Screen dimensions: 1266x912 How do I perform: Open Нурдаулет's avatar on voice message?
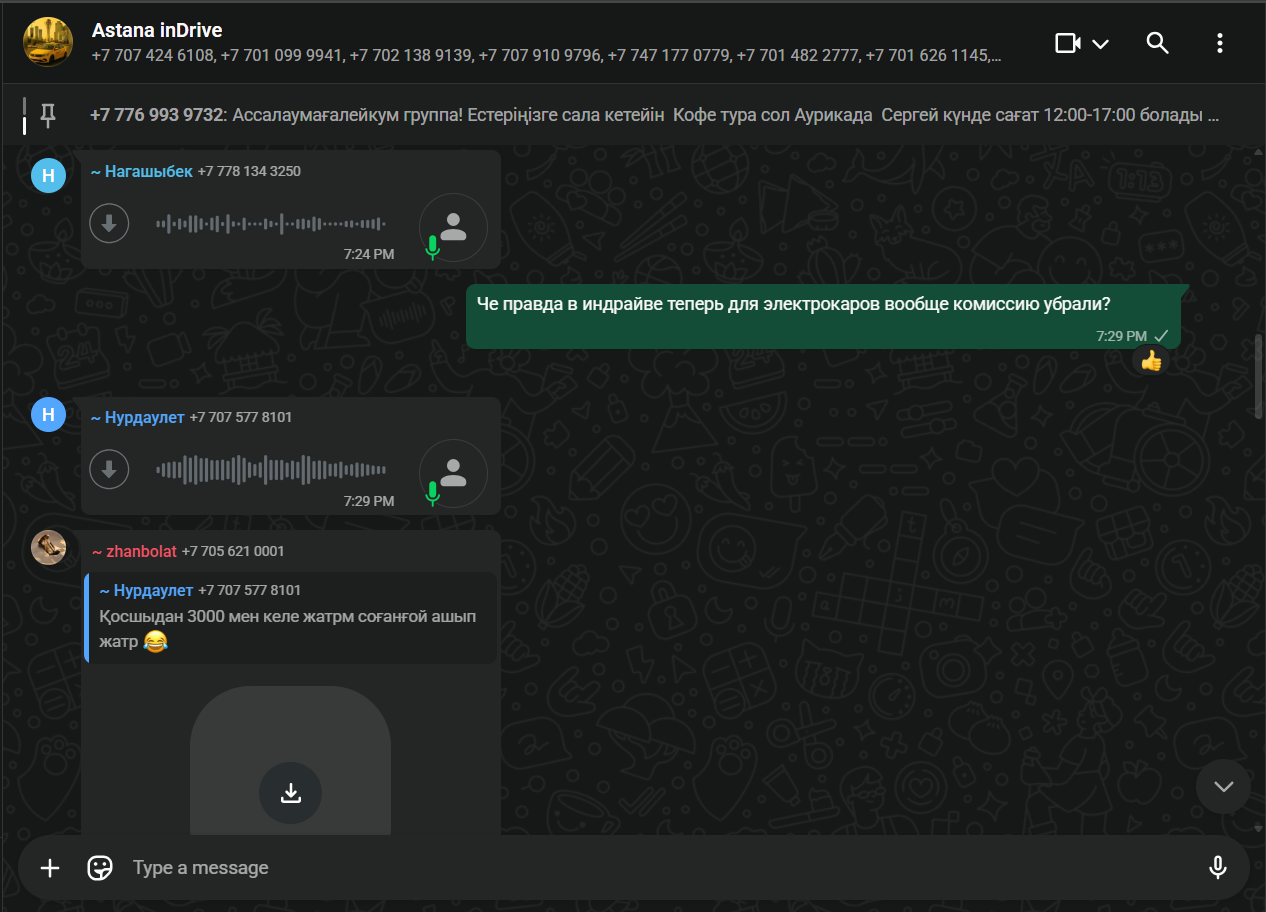pyautogui.click(x=453, y=473)
